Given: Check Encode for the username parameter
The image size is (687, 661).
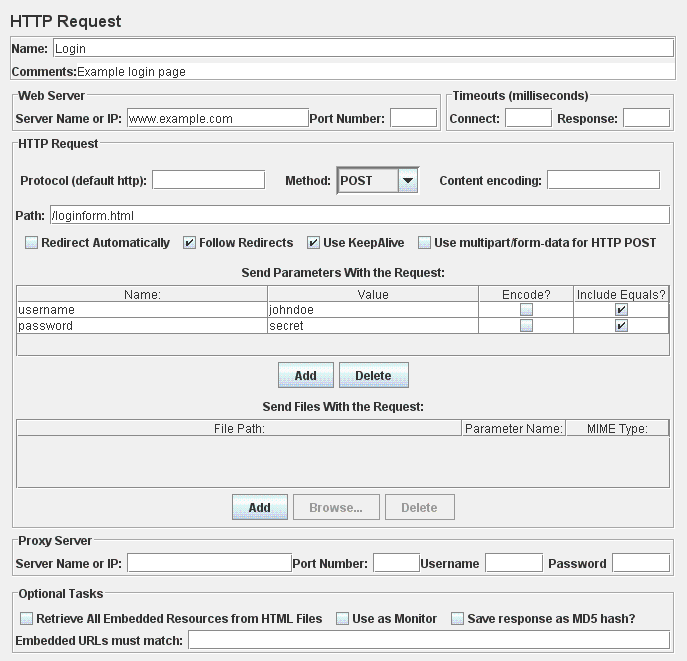Looking at the screenshot, I should (526, 310).
